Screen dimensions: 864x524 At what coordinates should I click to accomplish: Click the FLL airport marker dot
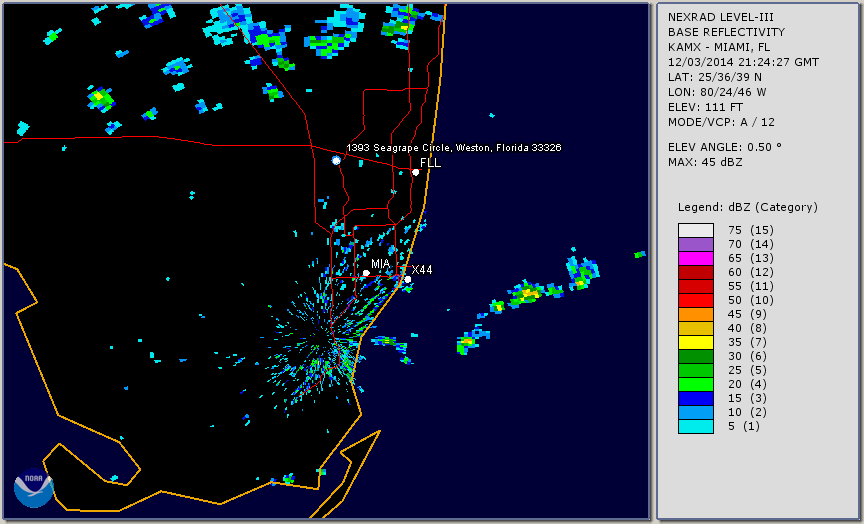(415, 172)
